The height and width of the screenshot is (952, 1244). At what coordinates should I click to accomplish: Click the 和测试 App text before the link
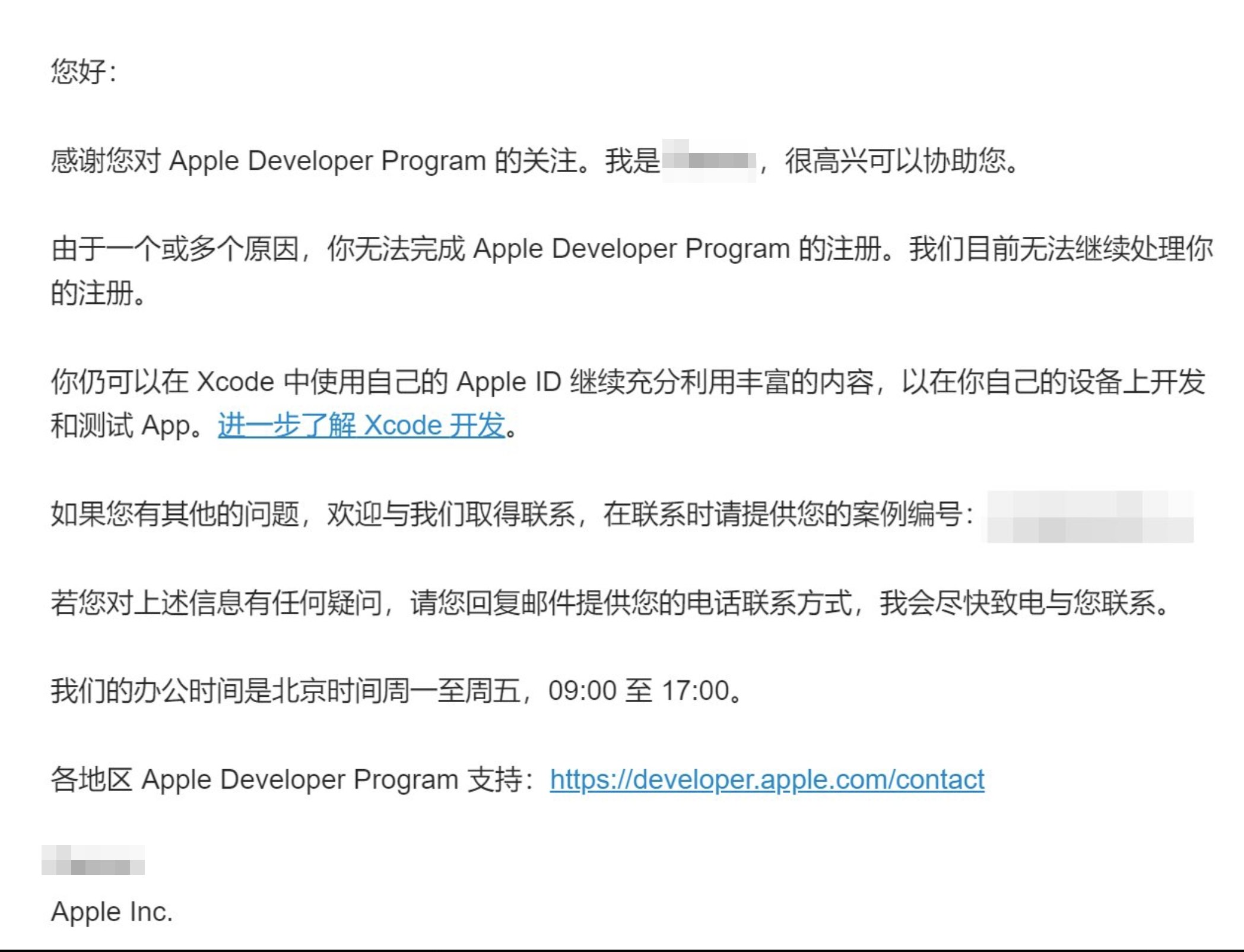[122, 425]
